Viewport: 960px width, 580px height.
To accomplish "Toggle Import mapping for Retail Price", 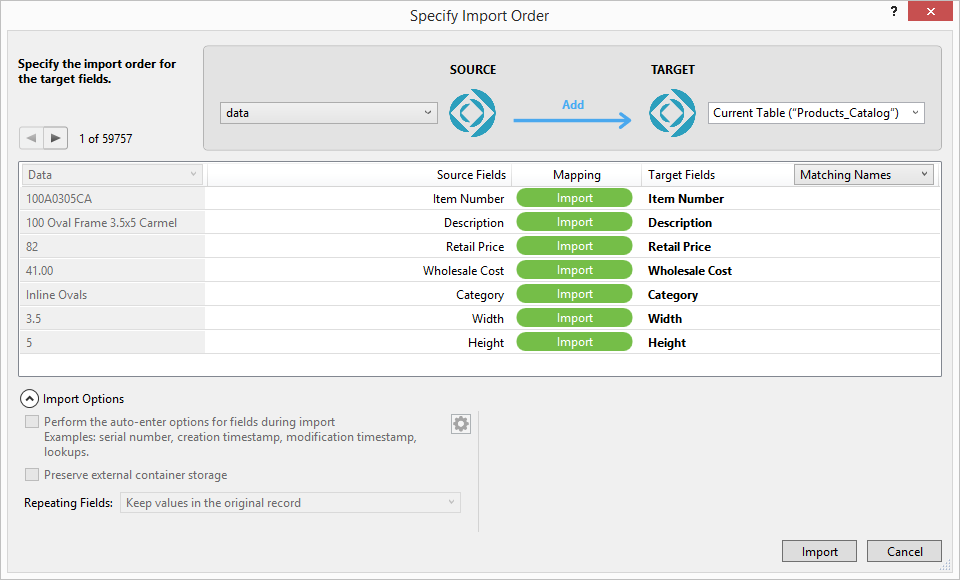I will (x=574, y=246).
